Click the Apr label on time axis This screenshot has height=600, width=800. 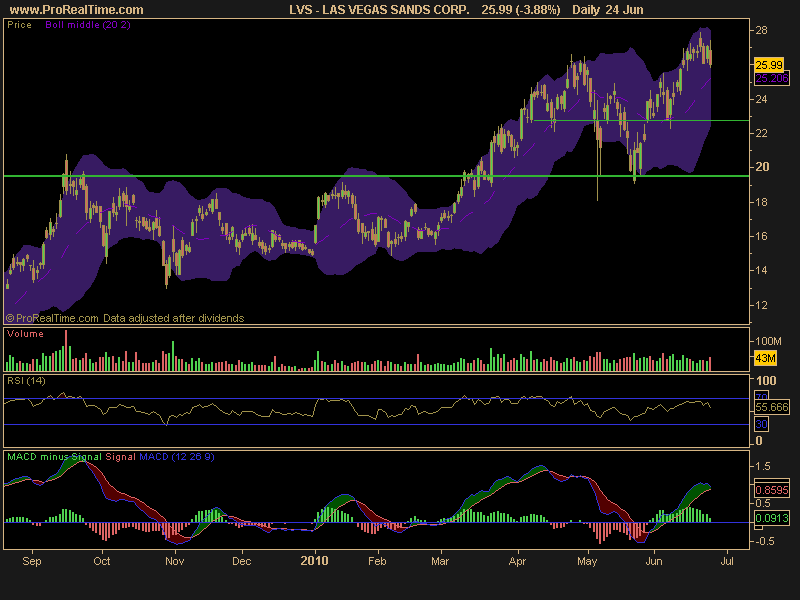(517, 561)
